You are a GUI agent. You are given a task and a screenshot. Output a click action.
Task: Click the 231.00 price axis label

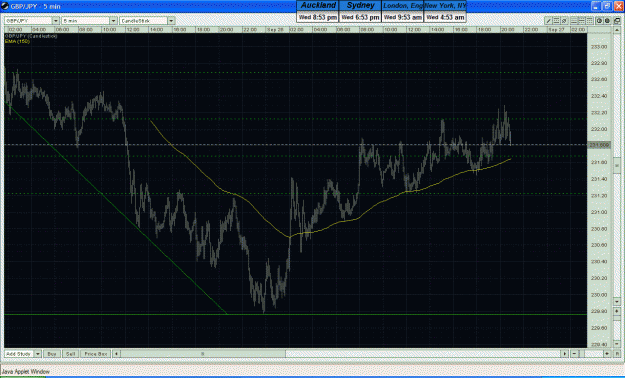tap(599, 212)
